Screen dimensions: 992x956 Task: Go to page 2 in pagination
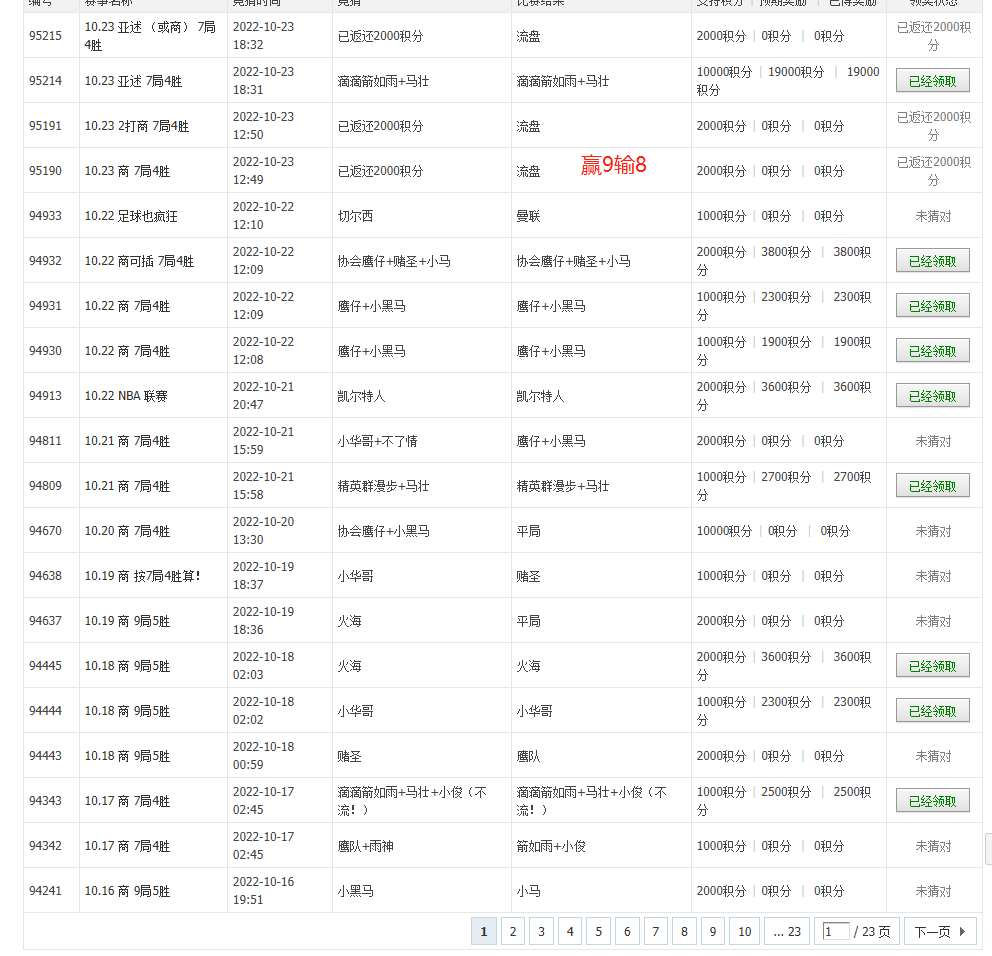click(512, 932)
